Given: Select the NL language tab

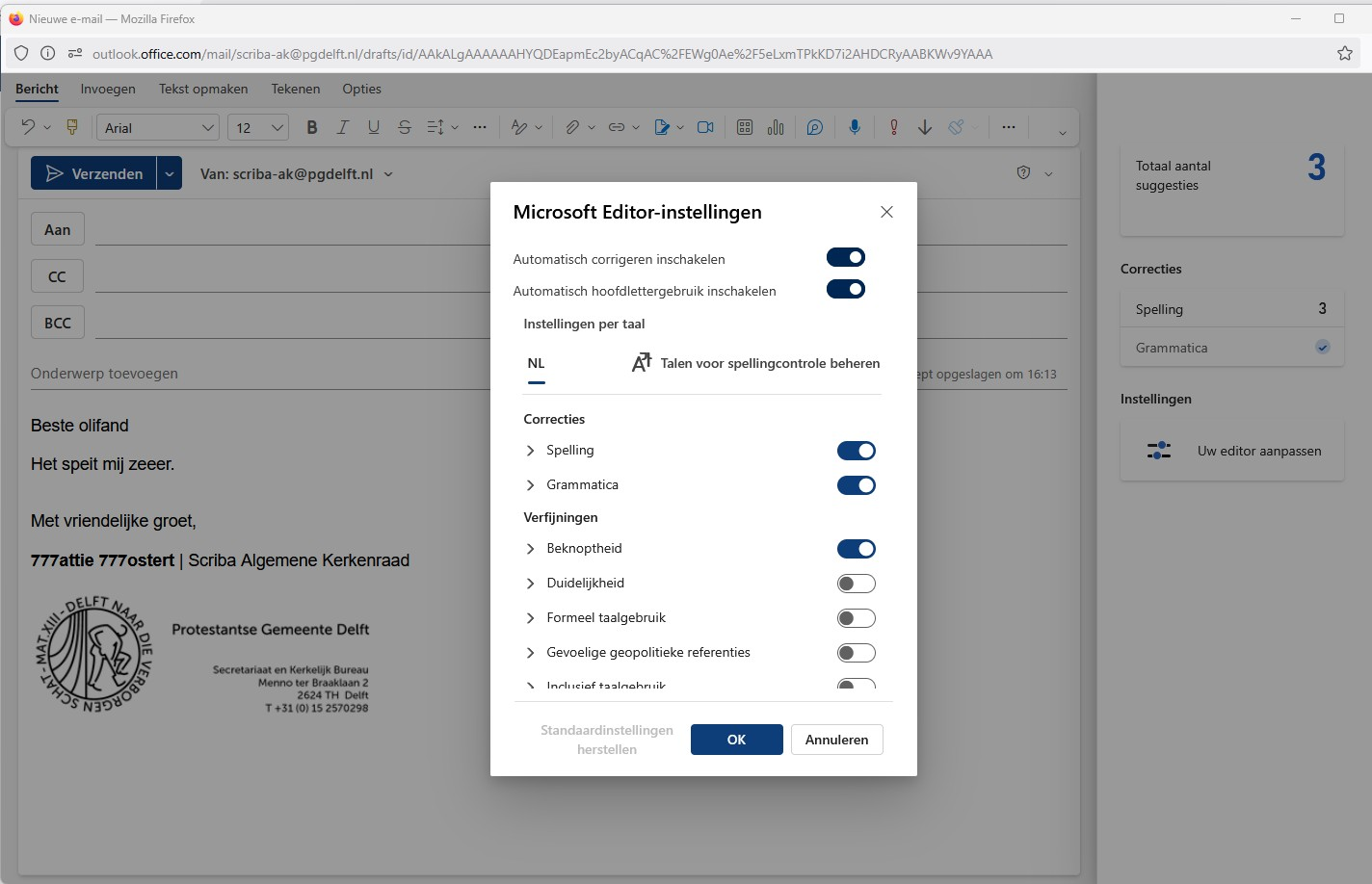Looking at the screenshot, I should [537, 364].
